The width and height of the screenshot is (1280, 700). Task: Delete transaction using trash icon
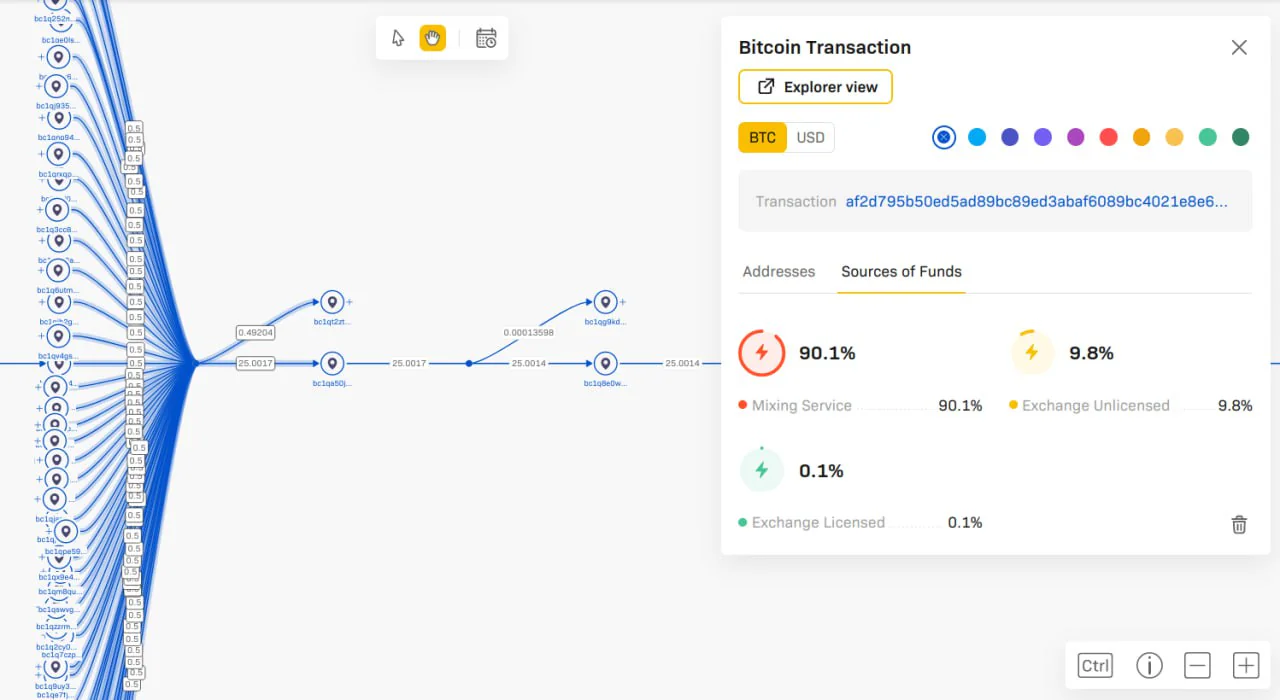click(1239, 524)
